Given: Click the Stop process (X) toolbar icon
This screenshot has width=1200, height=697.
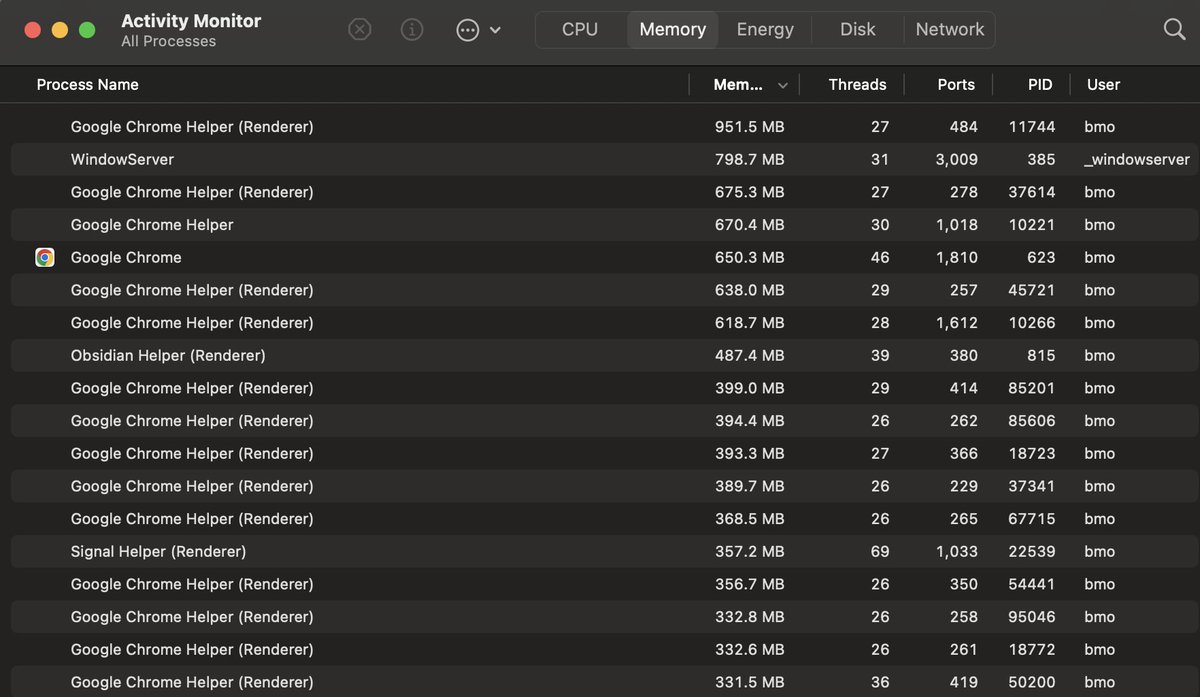Looking at the screenshot, I should [360, 30].
